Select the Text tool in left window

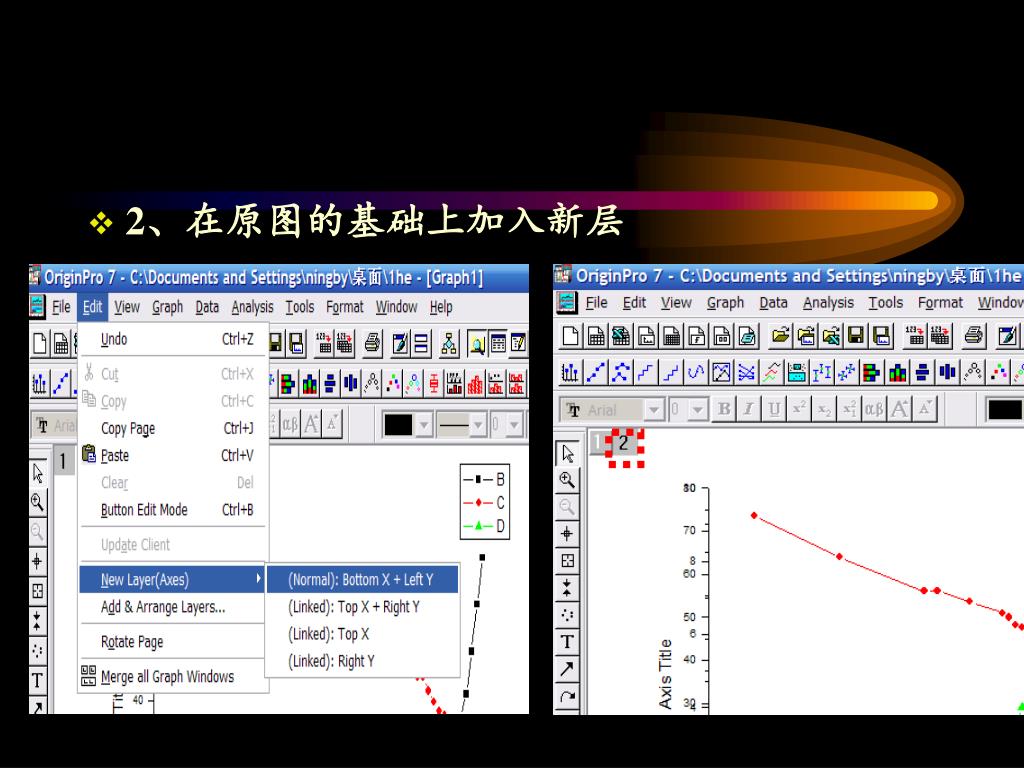tap(38, 680)
